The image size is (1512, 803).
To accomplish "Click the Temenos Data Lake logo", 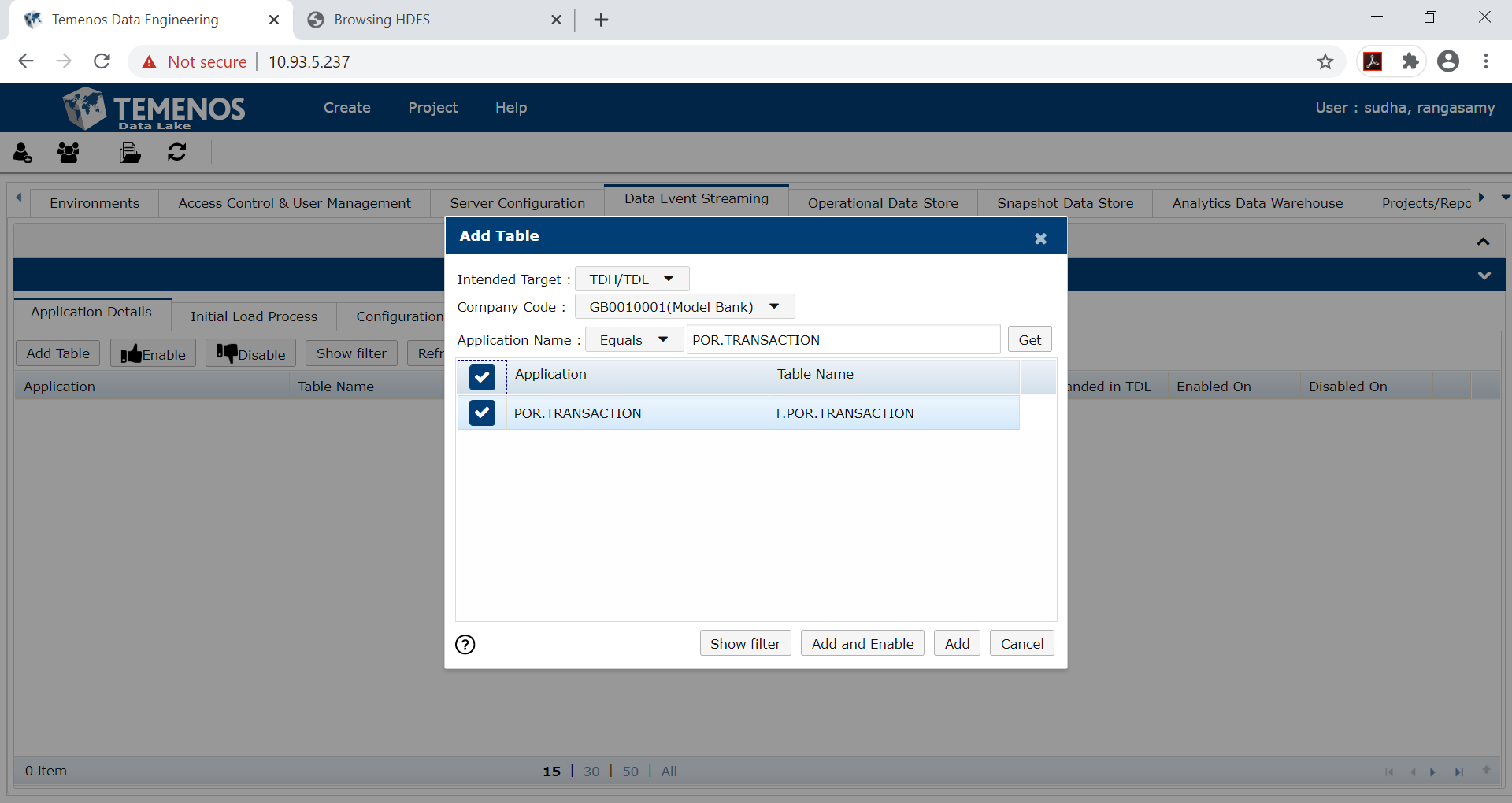I will pos(153,108).
